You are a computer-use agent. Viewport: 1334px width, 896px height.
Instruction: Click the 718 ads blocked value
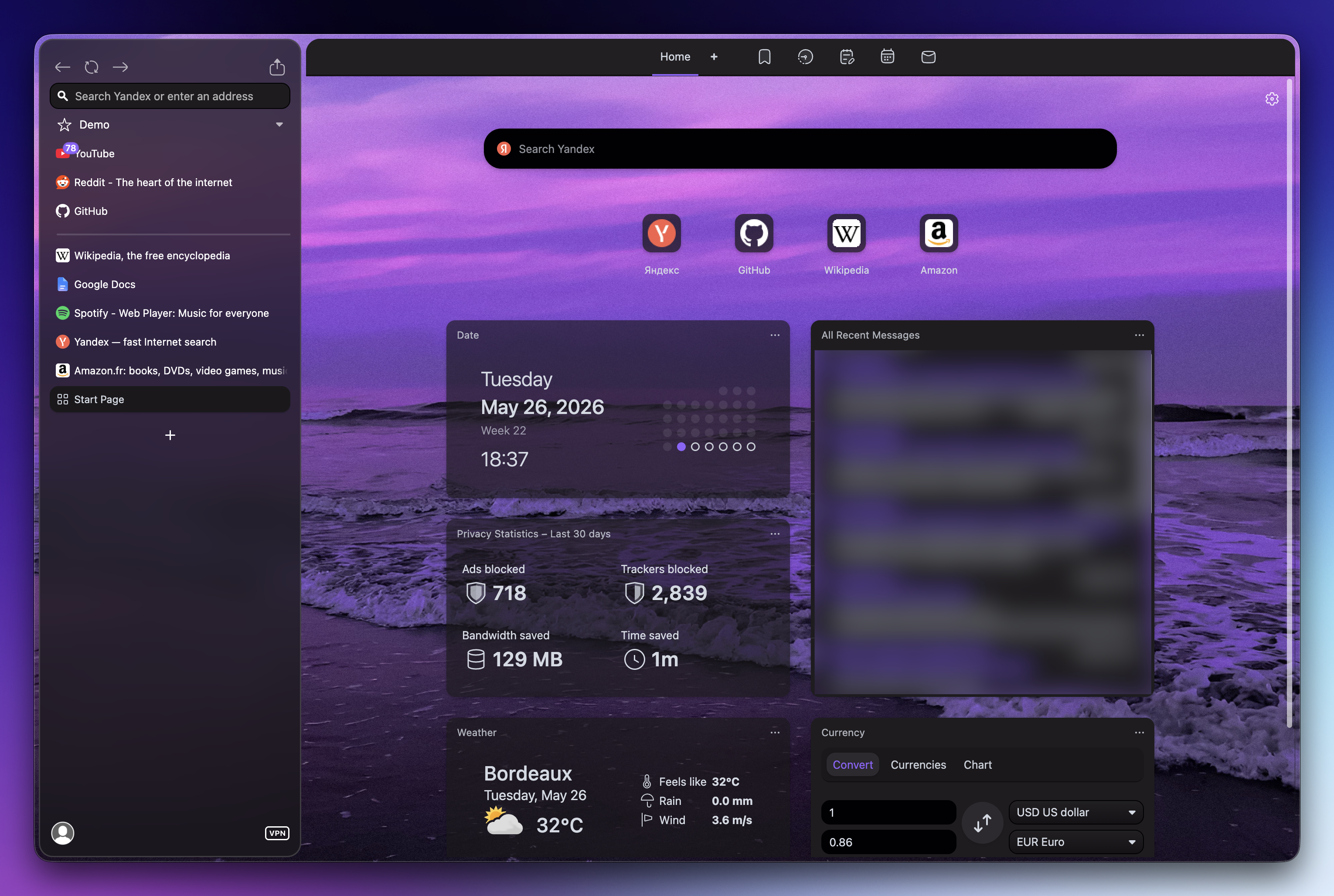tap(509, 593)
